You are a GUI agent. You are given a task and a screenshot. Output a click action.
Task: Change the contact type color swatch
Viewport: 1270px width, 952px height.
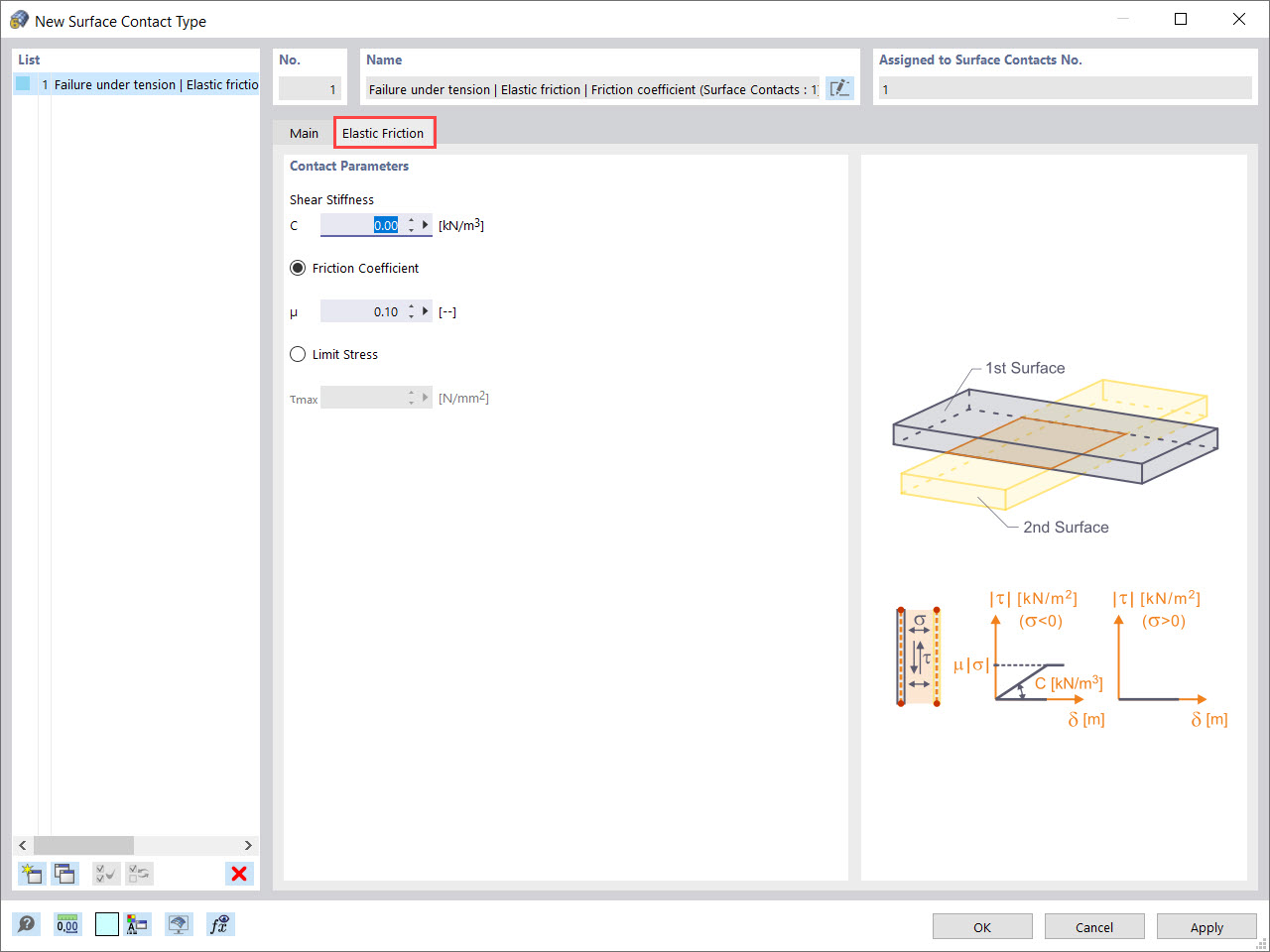[106, 923]
